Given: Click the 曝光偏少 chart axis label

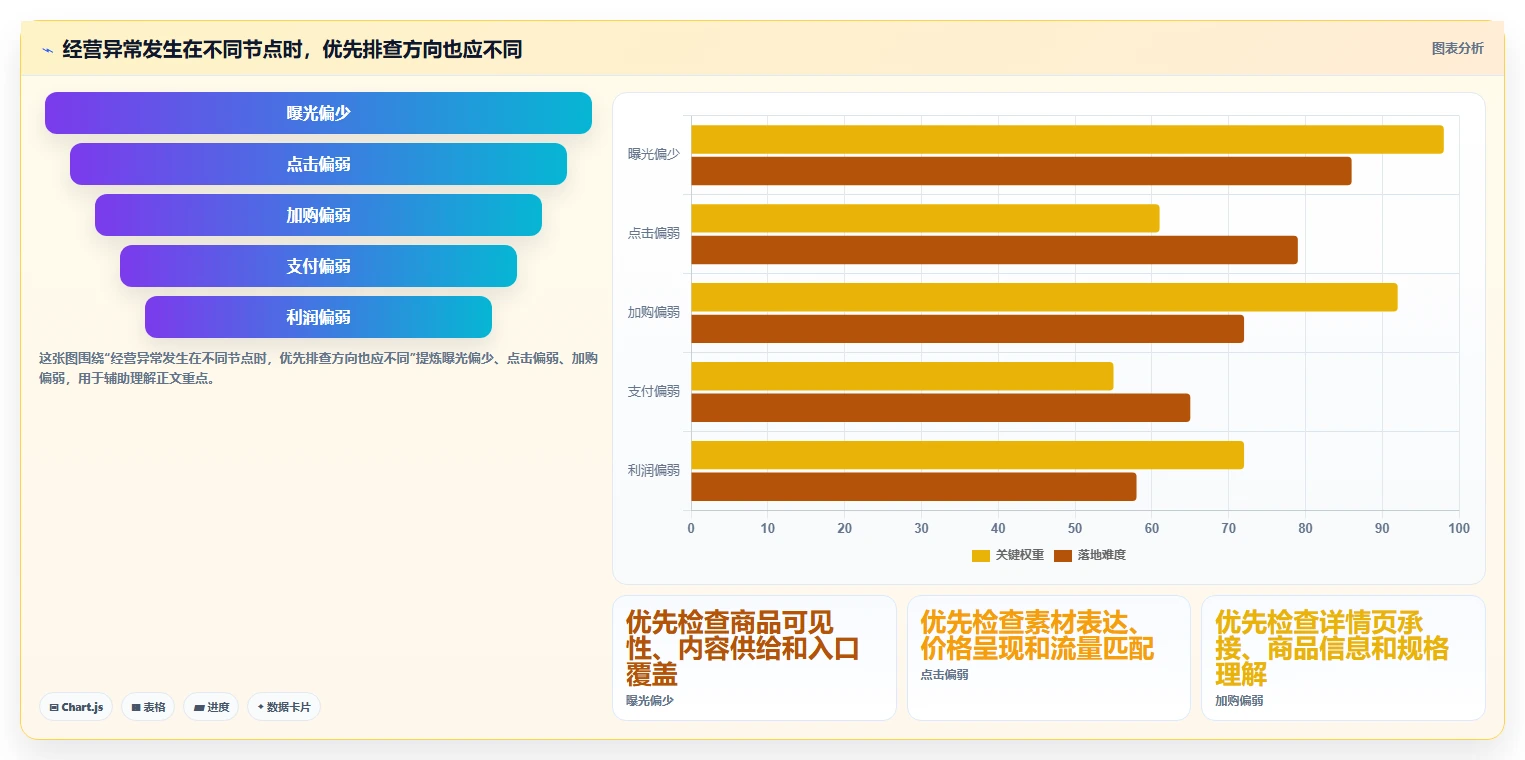Looking at the screenshot, I should (654, 154).
